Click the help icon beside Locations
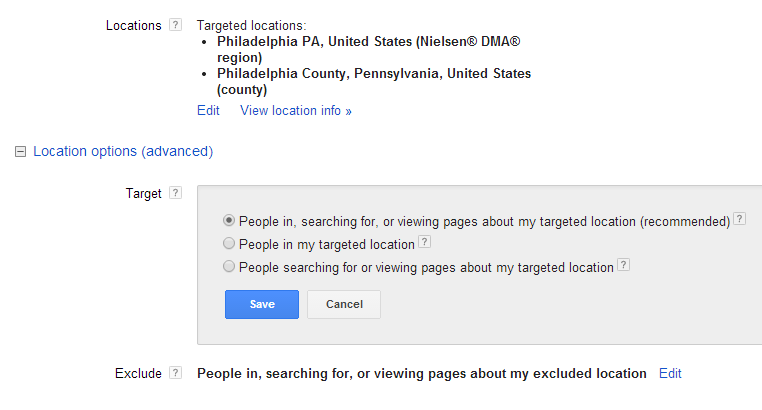The width and height of the screenshot is (762, 410). (x=175, y=25)
